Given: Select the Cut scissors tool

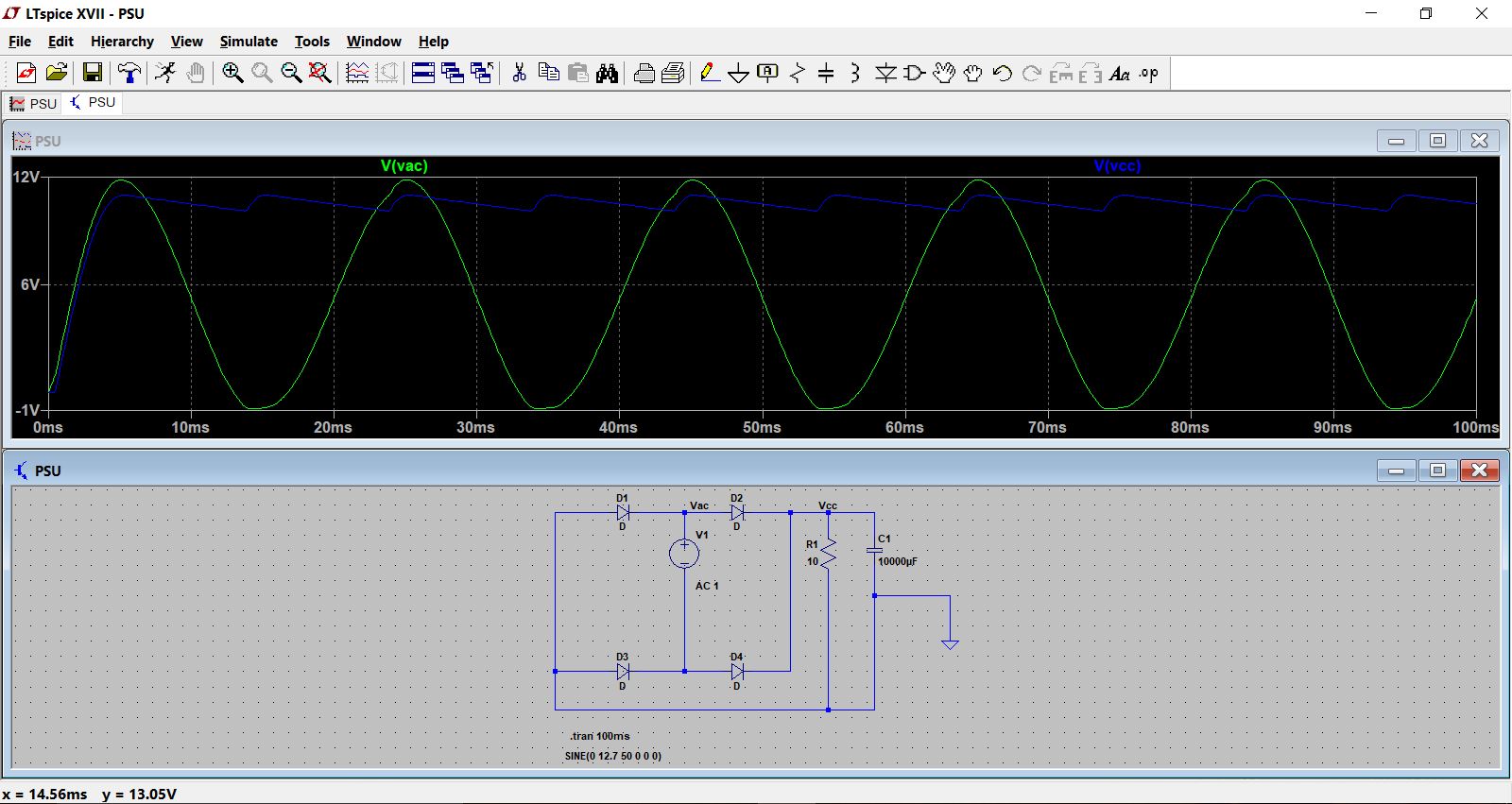Looking at the screenshot, I should coord(519,73).
